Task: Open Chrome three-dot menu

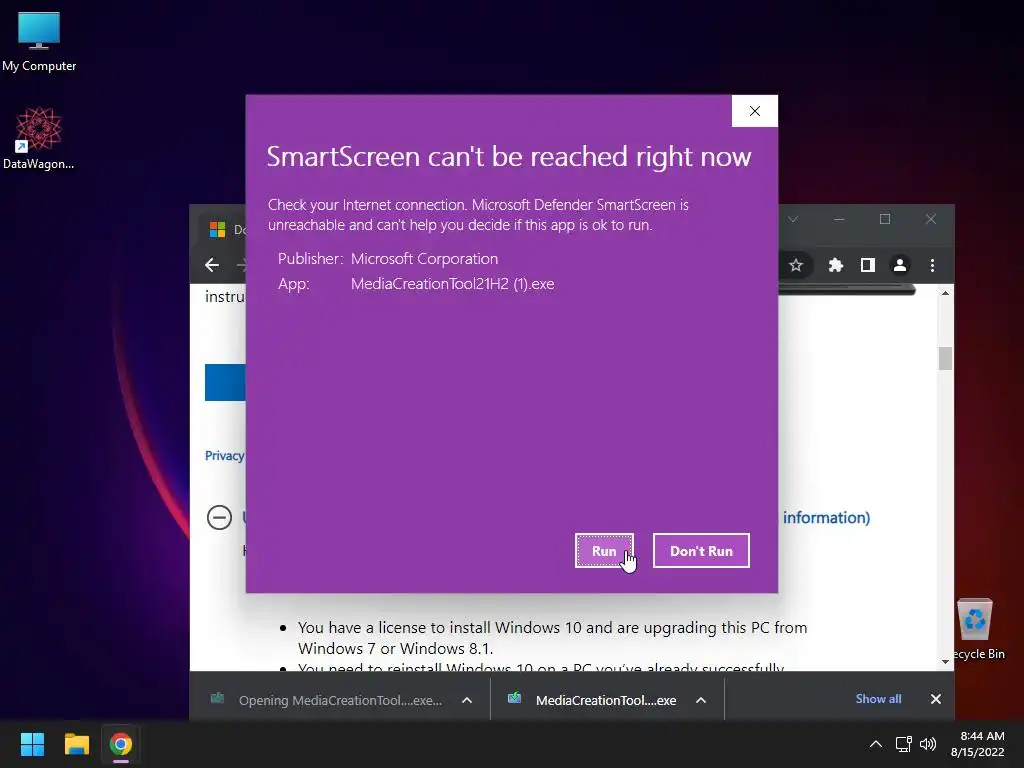Action: 932,265
